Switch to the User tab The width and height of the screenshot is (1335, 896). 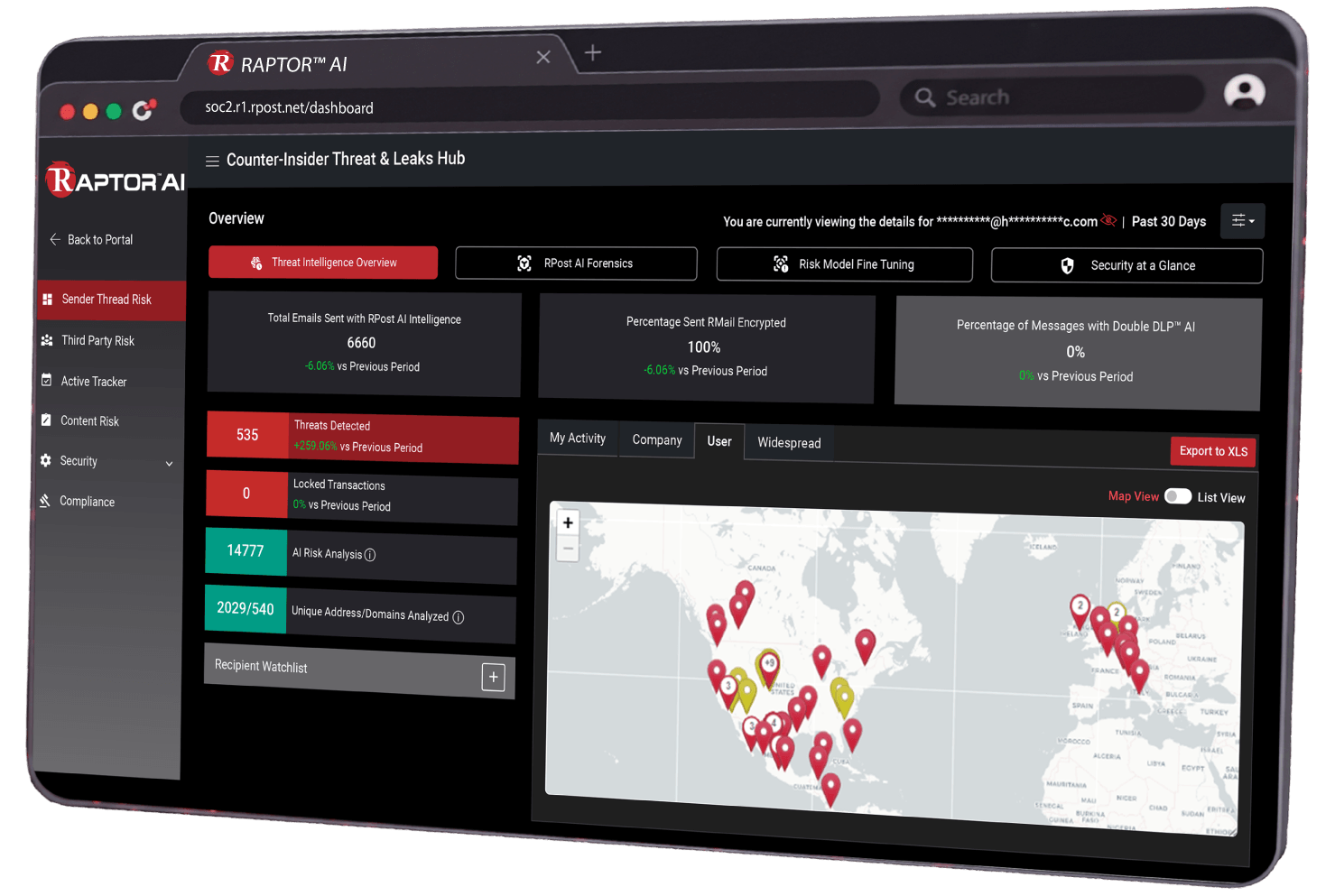coord(719,441)
